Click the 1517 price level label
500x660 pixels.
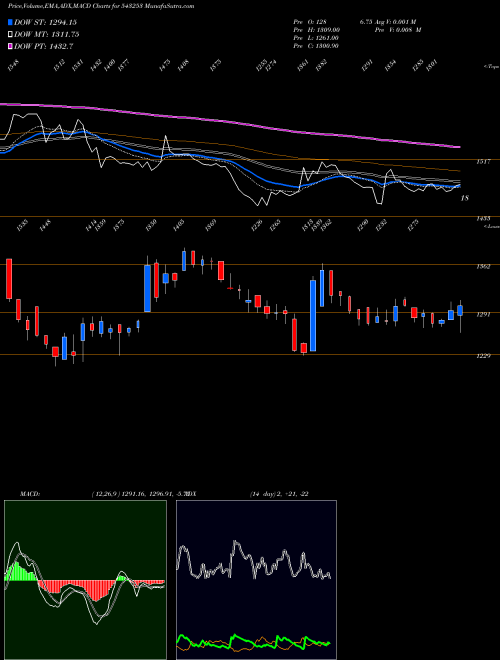click(x=484, y=161)
